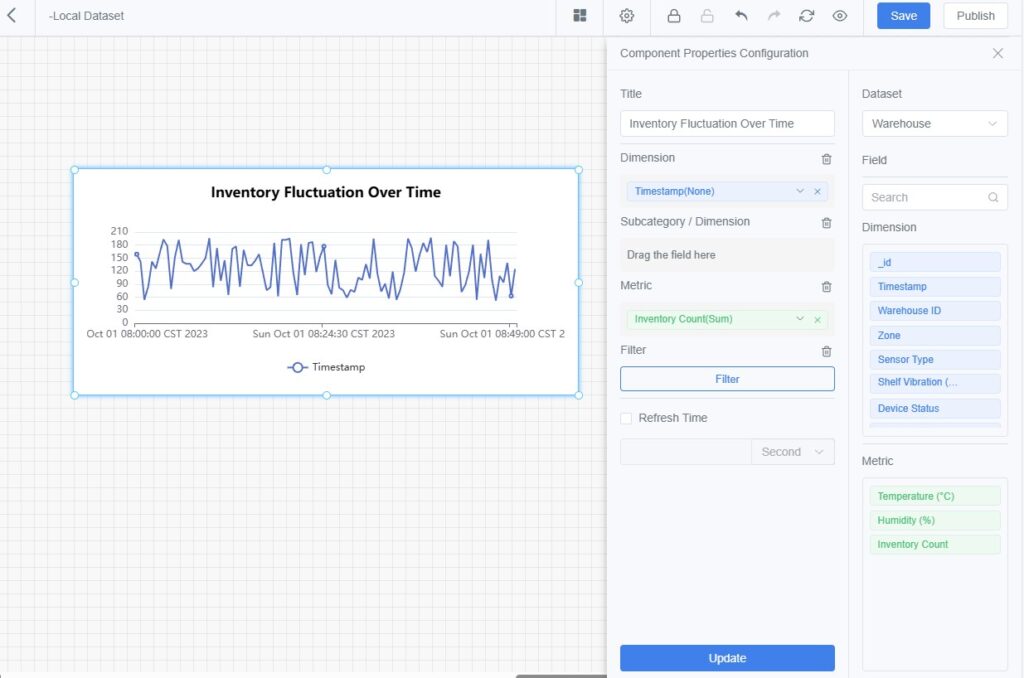Open the component layout grid icon
This screenshot has height=678, width=1024.
[580, 16]
